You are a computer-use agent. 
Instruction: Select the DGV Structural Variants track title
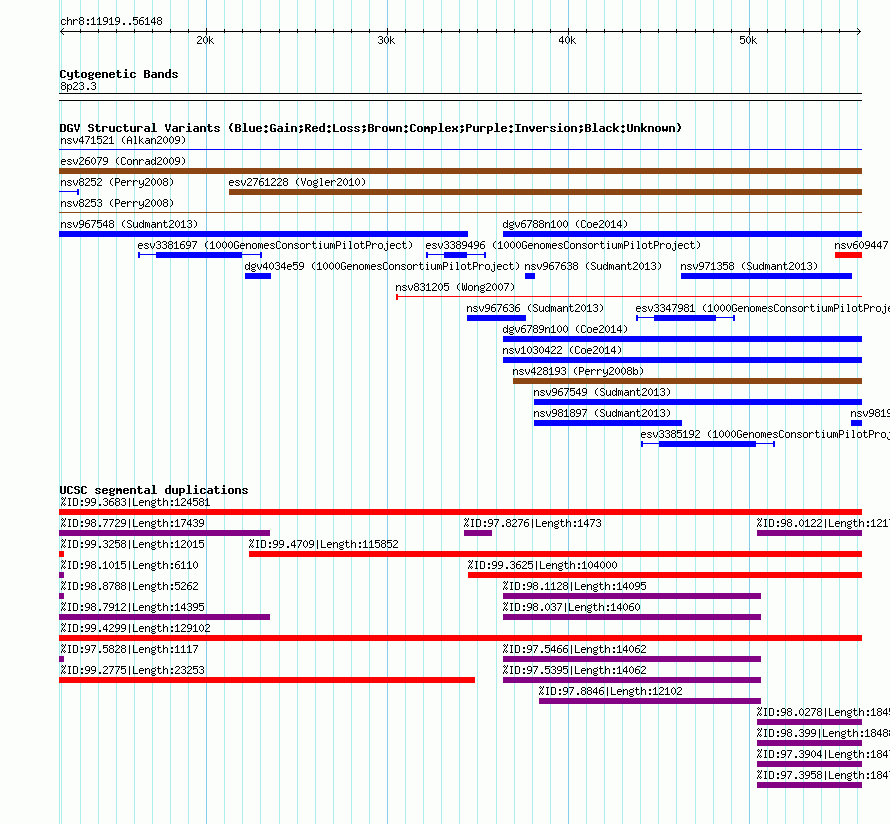[x=371, y=128]
